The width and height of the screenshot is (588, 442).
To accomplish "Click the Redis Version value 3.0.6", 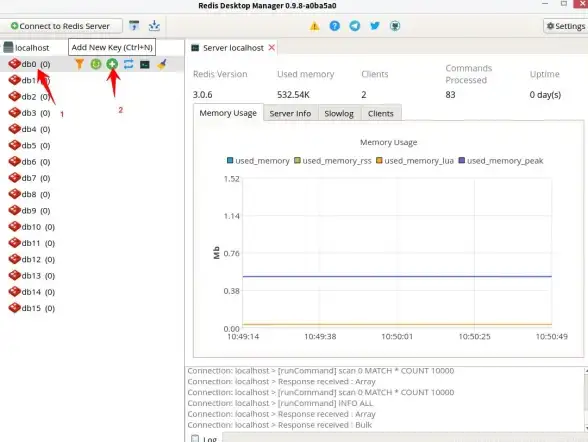I will (x=202, y=94).
